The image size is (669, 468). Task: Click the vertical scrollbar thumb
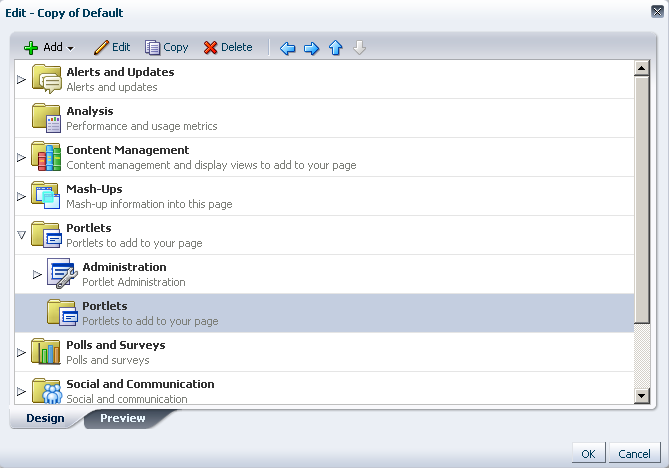[x=642, y=199]
